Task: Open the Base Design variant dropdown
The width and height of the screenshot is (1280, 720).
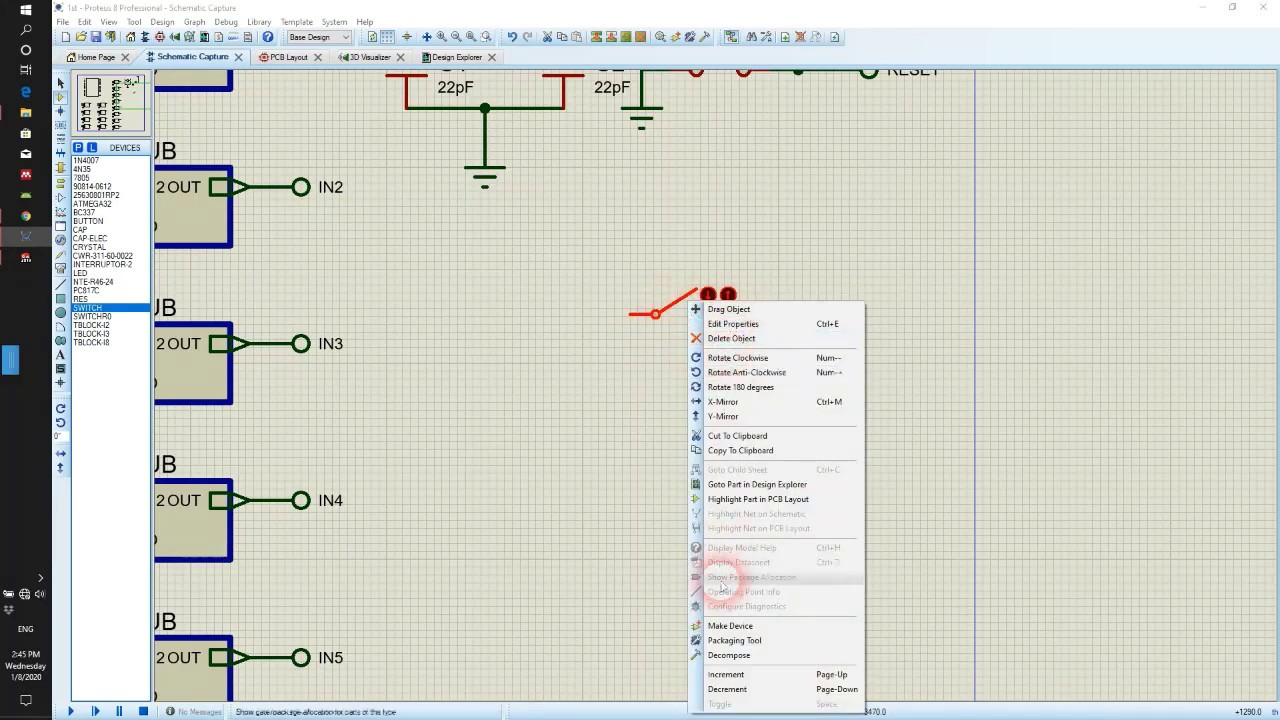Action: (x=320, y=37)
